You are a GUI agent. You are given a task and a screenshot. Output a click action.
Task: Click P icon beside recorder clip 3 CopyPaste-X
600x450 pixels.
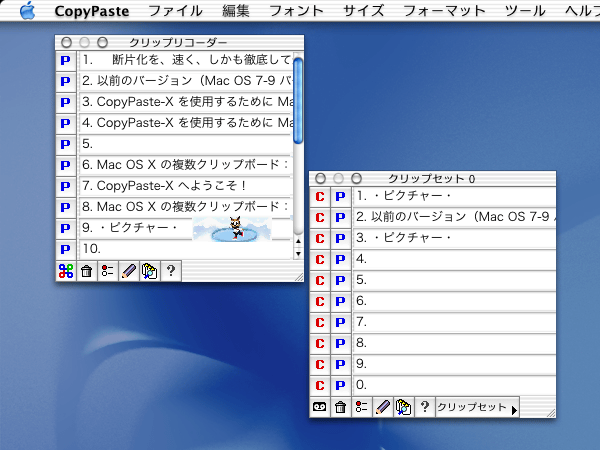66,102
